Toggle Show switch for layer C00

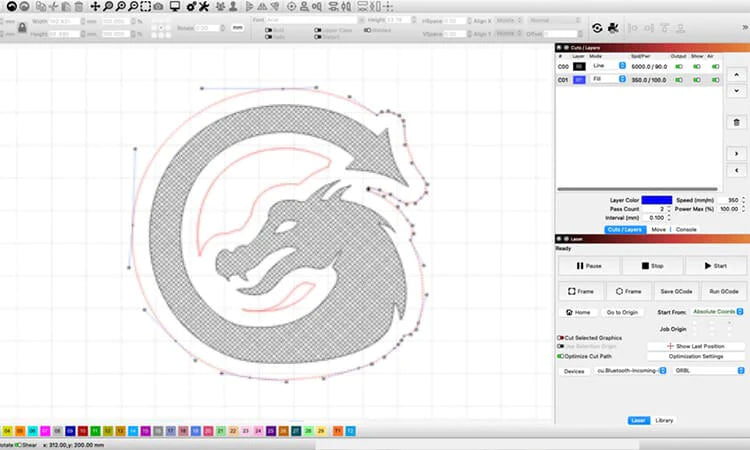697,66
